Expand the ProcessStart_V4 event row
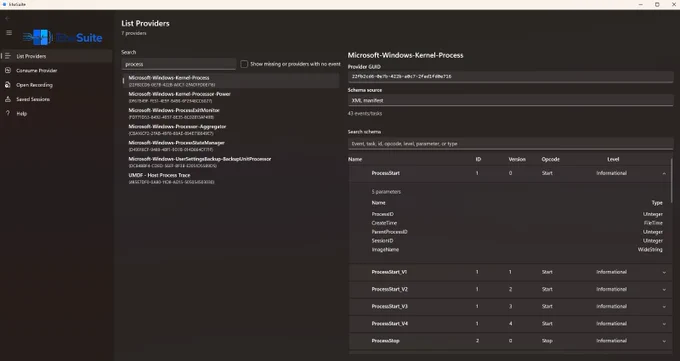 [664, 324]
